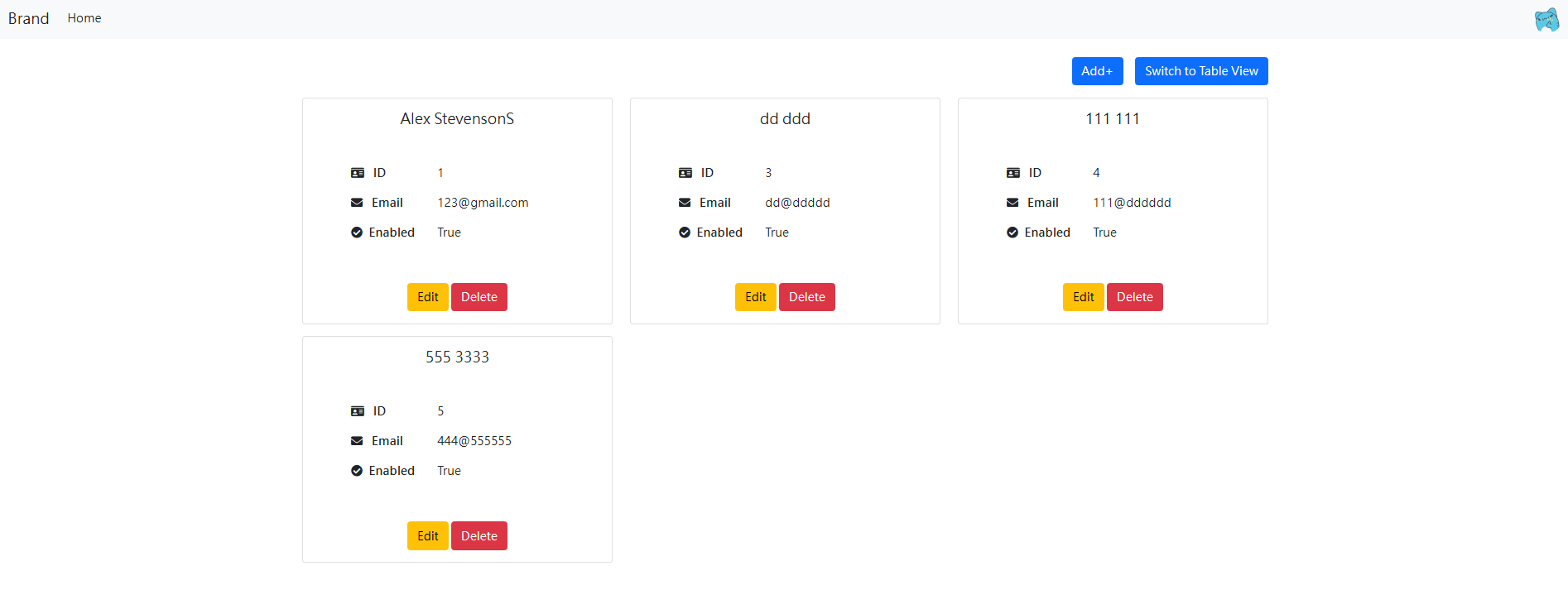The image size is (1568, 590).
Task: Click the envelope icon in 555 3333 card
Action: (x=357, y=441)
